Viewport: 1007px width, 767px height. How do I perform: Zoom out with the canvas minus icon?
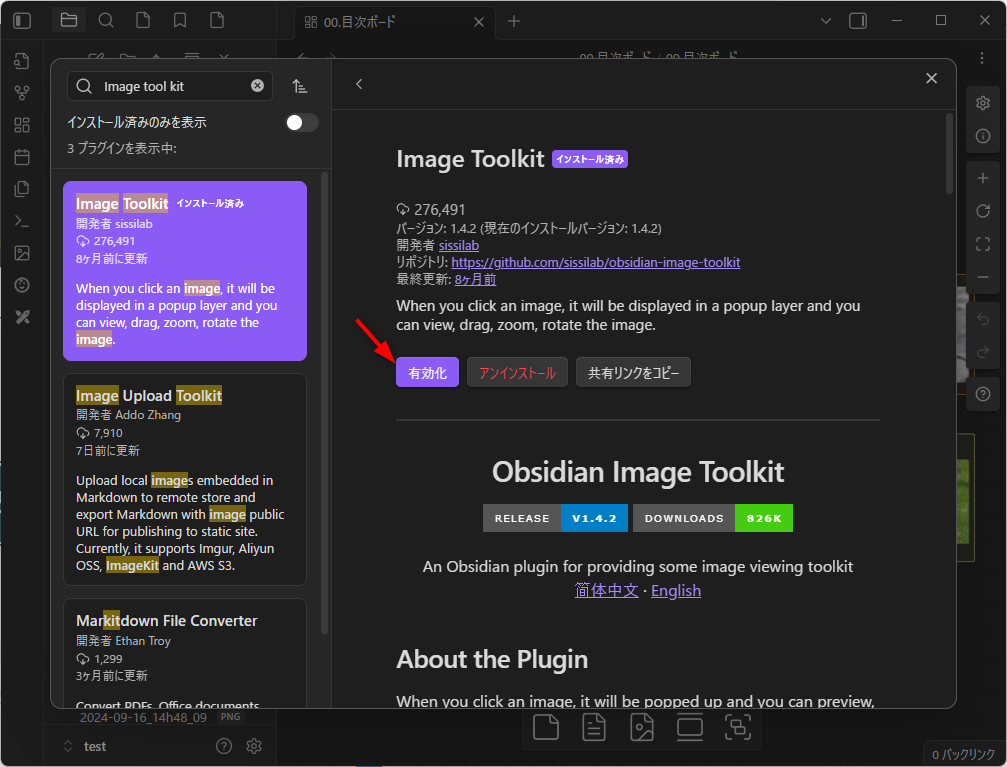click(983, 277)
